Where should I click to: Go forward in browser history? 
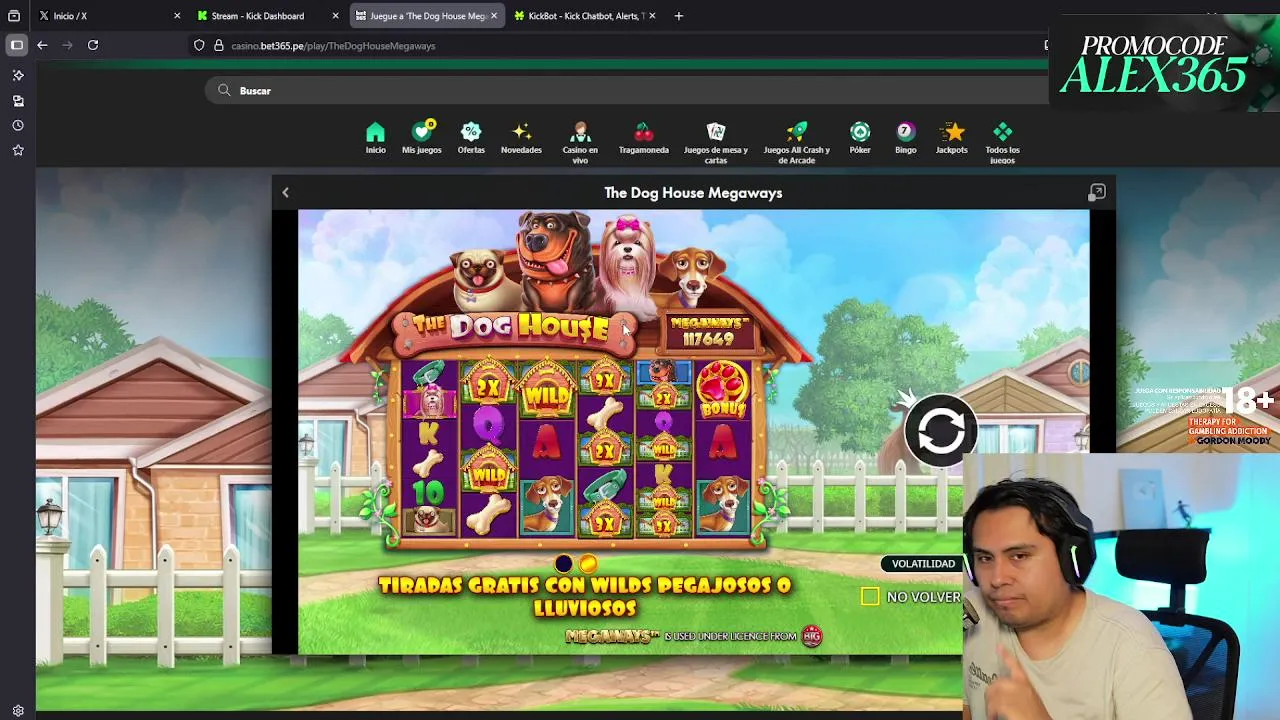point(67,45)
